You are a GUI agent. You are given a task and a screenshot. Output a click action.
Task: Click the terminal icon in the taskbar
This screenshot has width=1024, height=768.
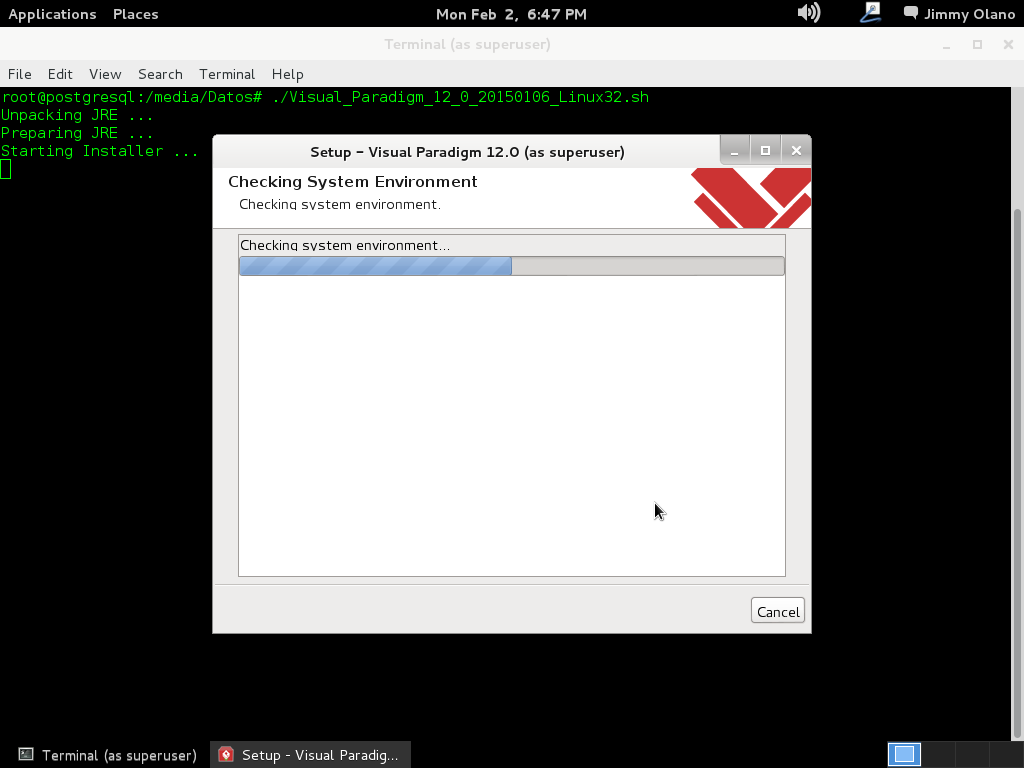pos(26,755)
